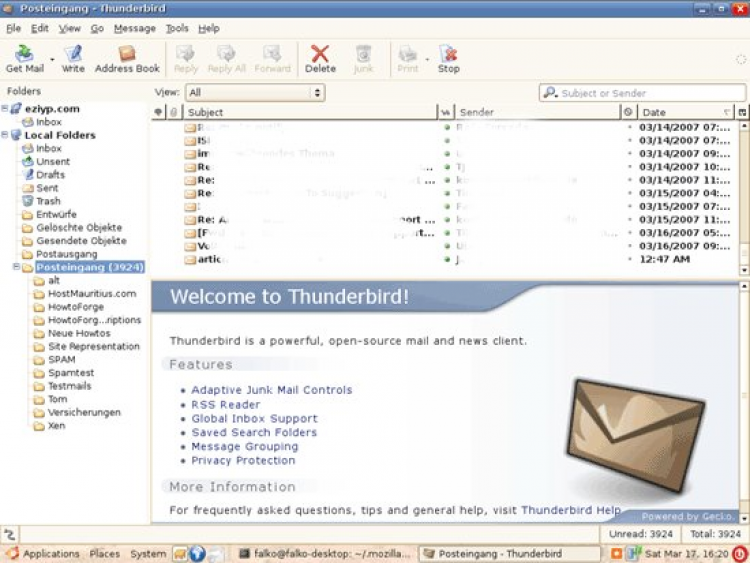Click the Forward toolbar button

point(272,59)
